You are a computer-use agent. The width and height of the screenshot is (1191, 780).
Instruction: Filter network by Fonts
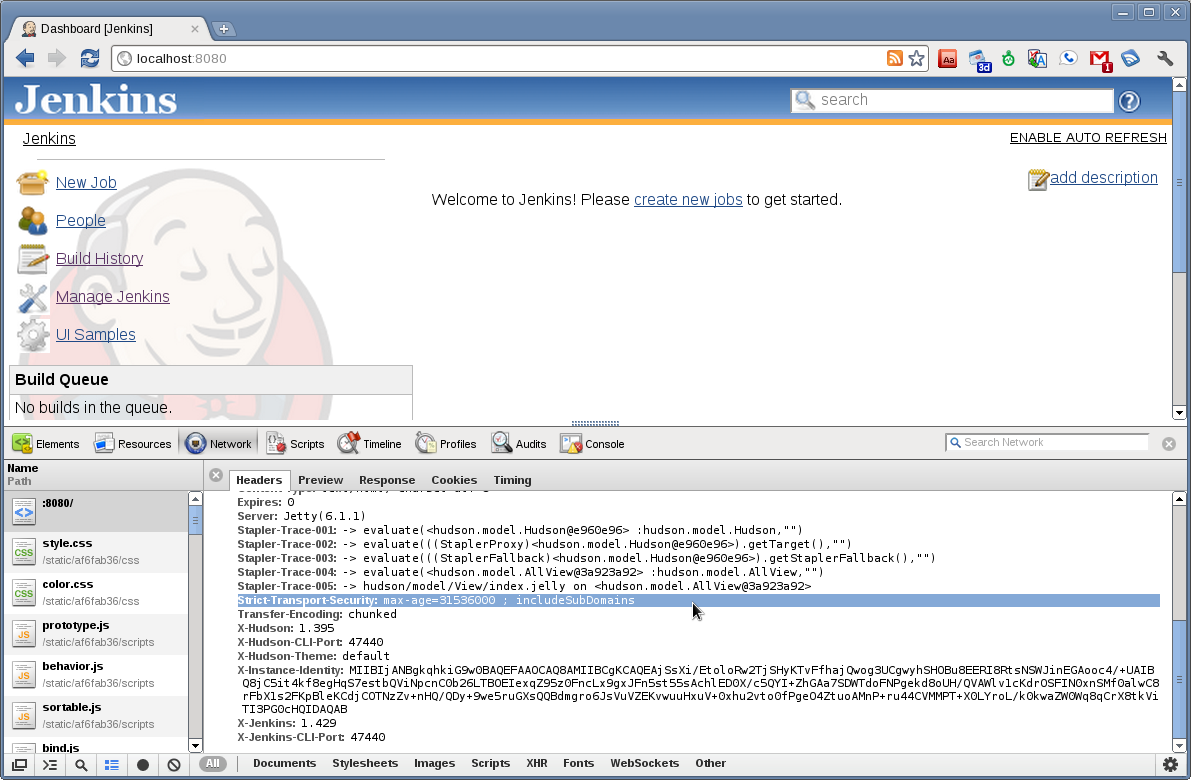click(x=579, y=763)
